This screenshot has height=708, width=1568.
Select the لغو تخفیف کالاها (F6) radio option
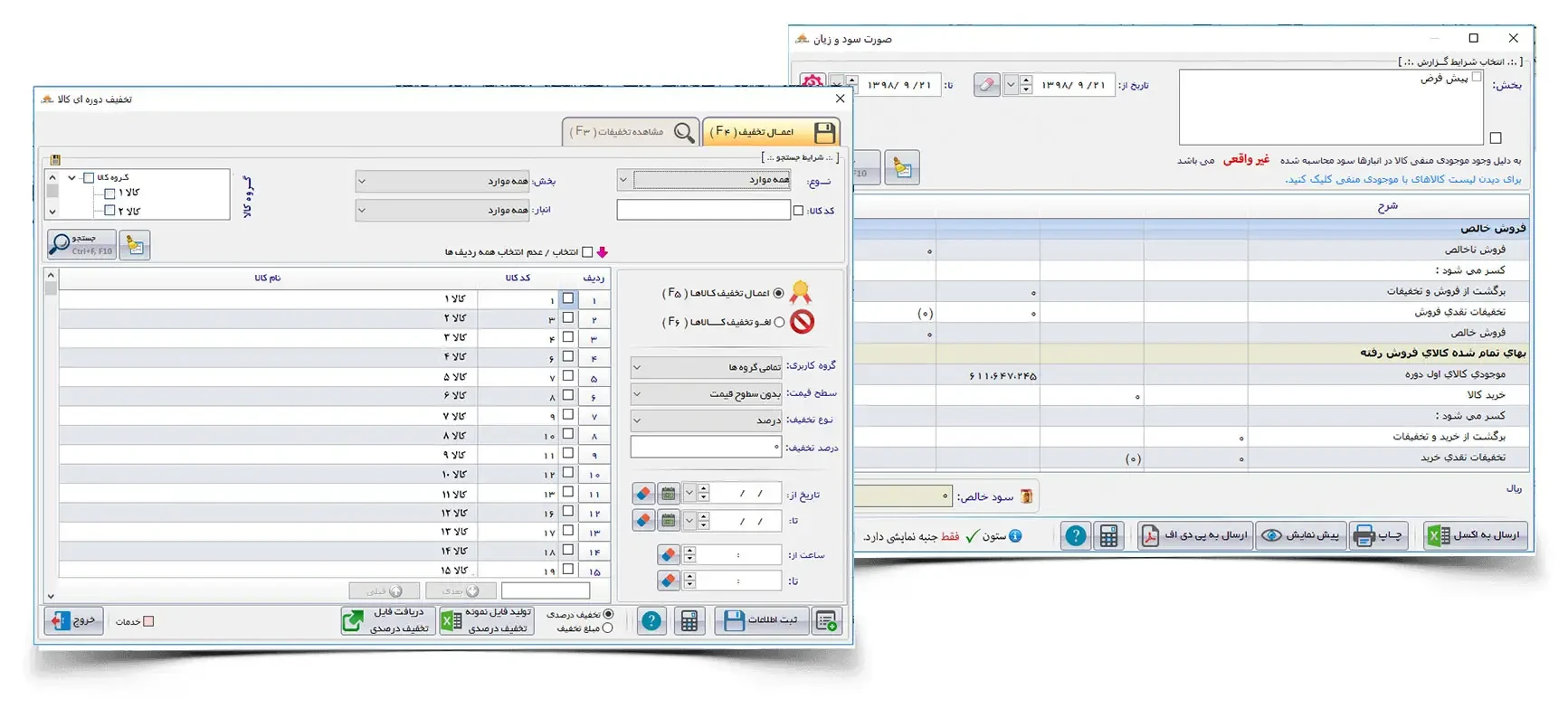click(x=779, y=323)
